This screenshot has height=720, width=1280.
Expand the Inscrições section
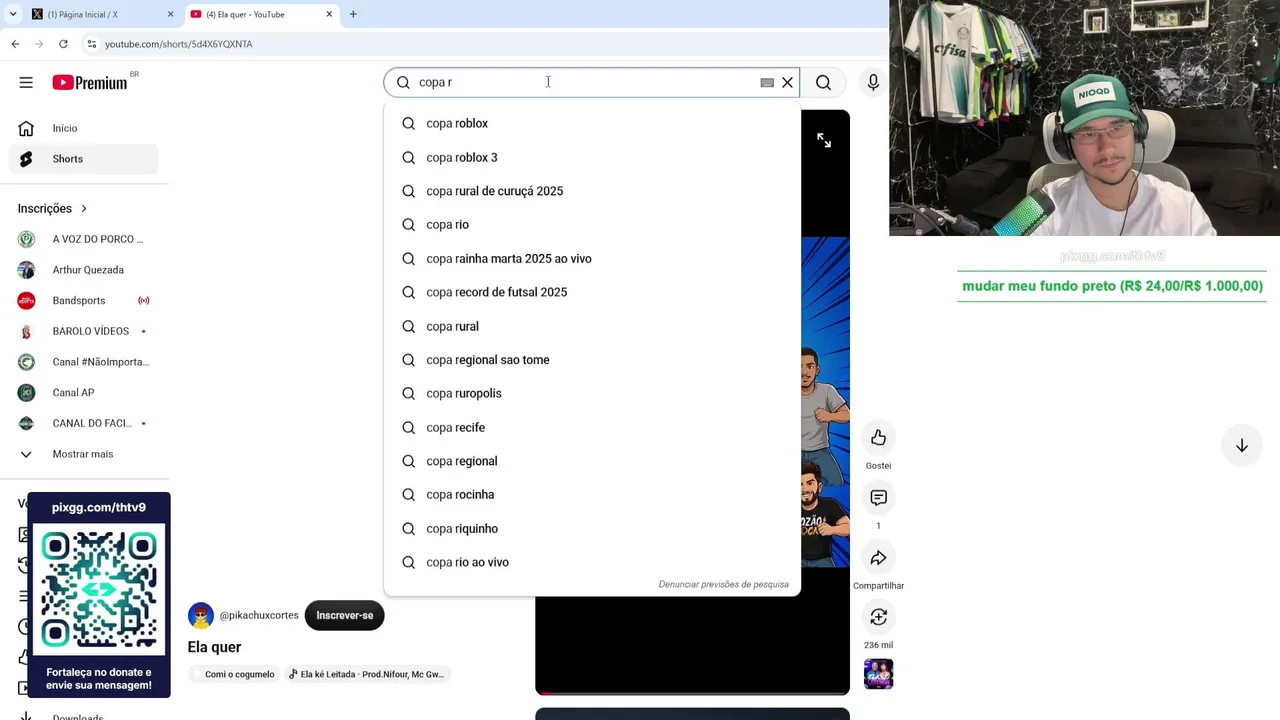point(53,208)
